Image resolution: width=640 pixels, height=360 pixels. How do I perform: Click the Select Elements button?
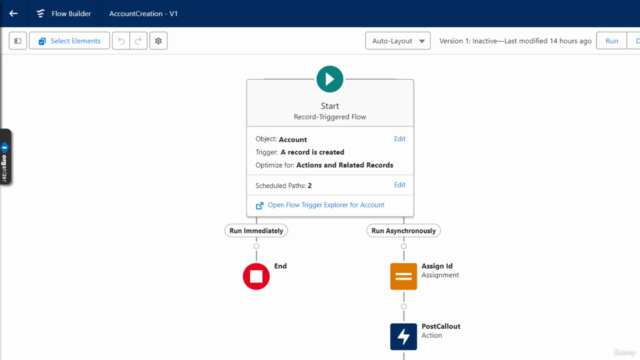click(69, 41)
